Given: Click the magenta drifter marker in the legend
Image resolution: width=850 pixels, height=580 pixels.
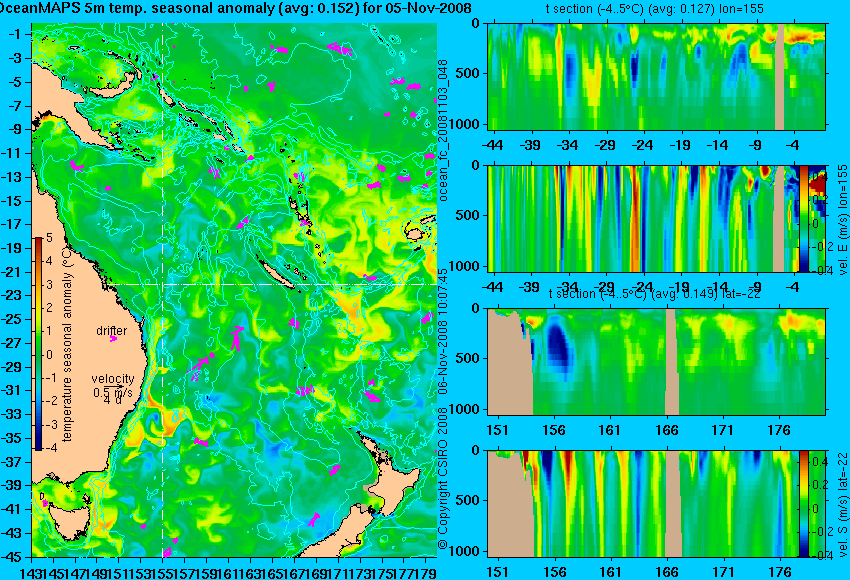Looking at the screenshot, I should (113, 339).
